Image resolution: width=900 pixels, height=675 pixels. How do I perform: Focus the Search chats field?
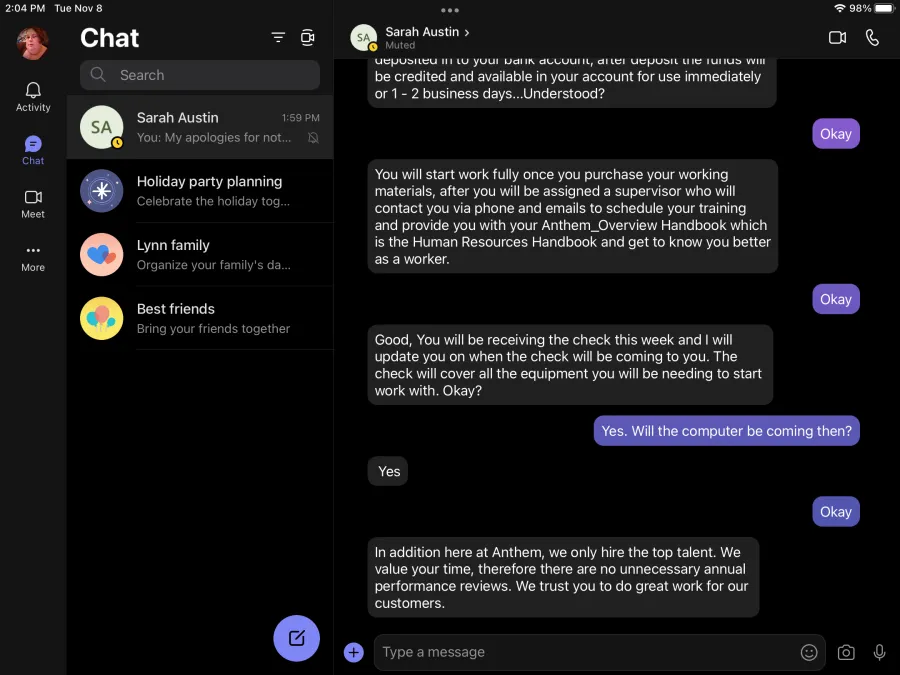click(200, 75)
